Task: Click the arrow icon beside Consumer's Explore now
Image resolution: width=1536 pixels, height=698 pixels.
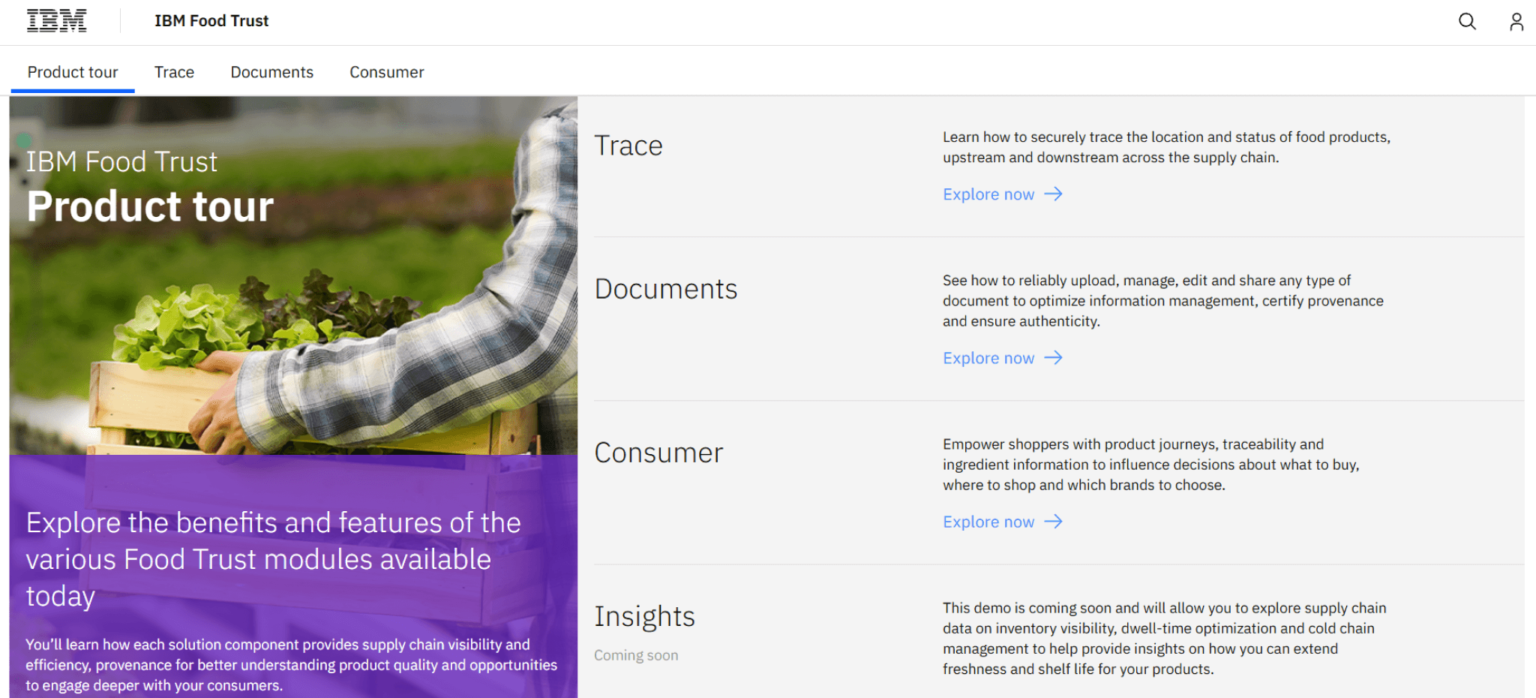Action: coord(1053,522)
